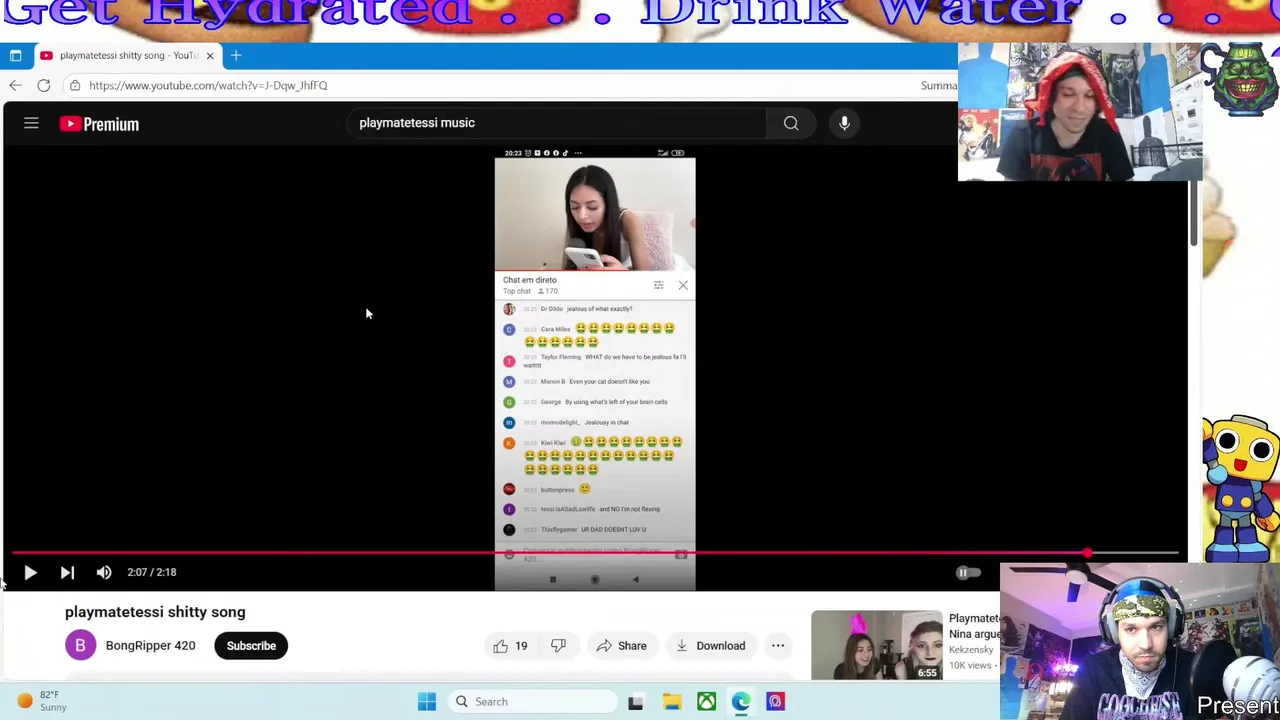
Task: Like the video with 19 likes
Action: coord(510,645)
